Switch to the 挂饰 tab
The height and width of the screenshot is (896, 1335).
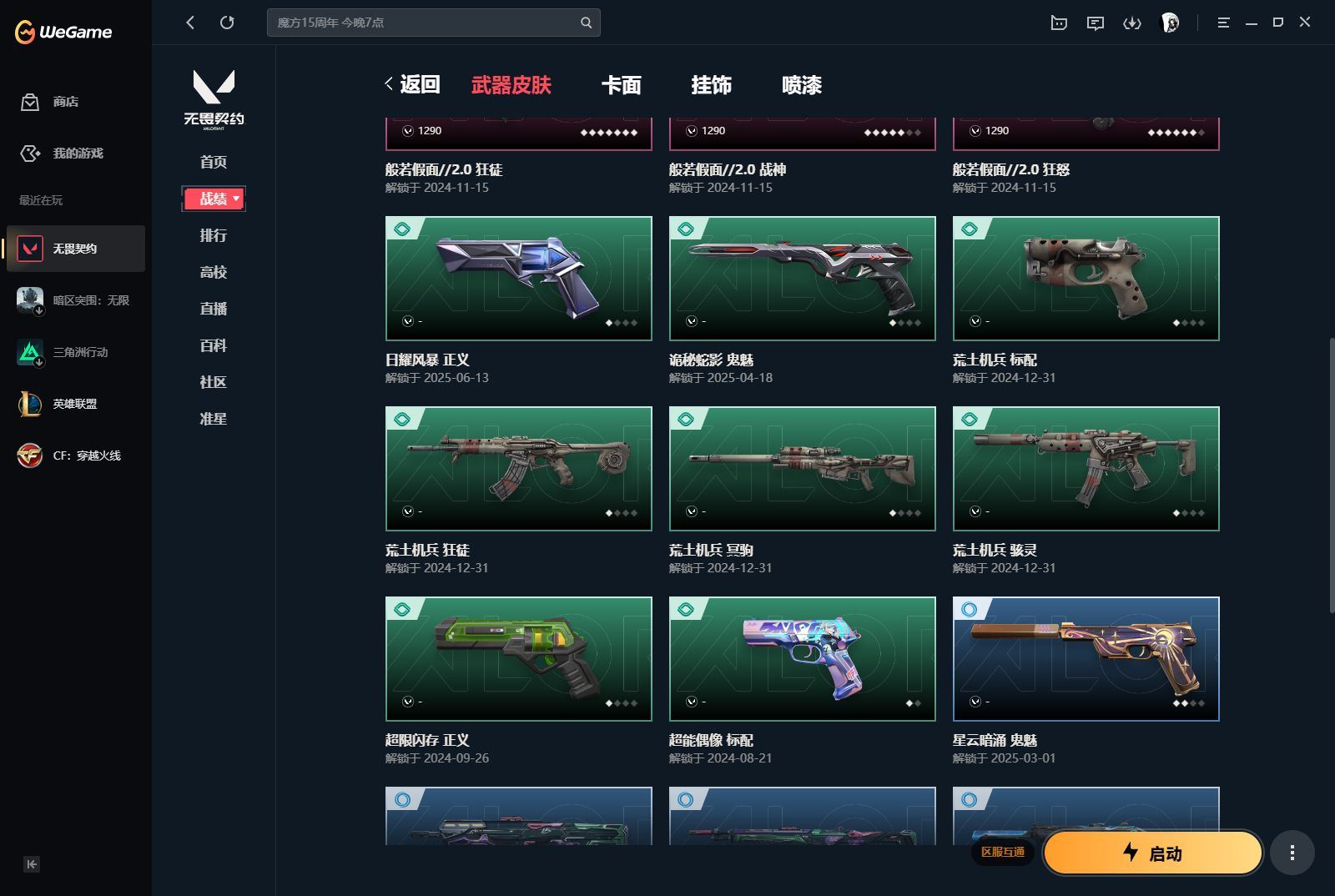coord(712,85)
